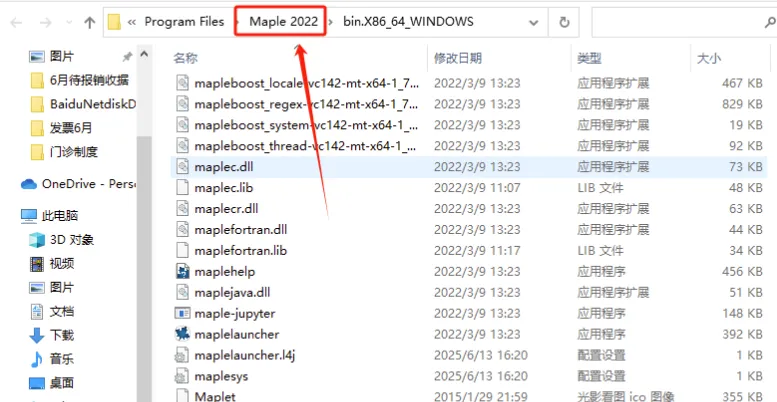Select the maple-jupyter application icon
This screenshot has width=777, height=402.
click(182, 313)
